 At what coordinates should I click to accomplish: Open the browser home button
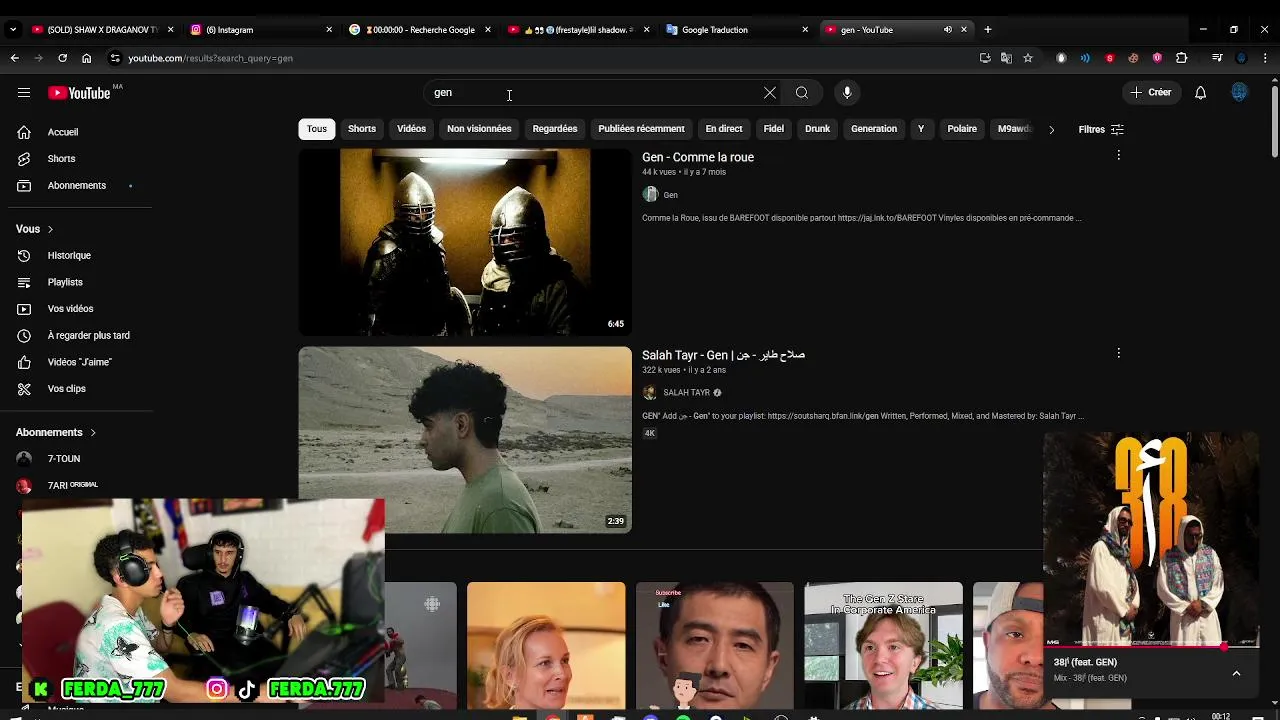click(86, 58)
